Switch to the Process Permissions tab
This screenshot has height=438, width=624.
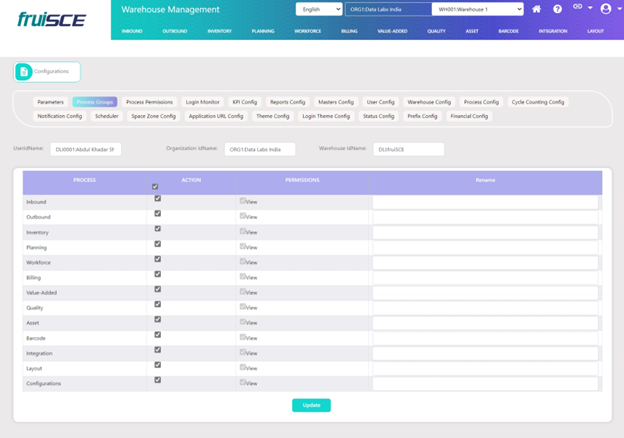coord(149,102)
